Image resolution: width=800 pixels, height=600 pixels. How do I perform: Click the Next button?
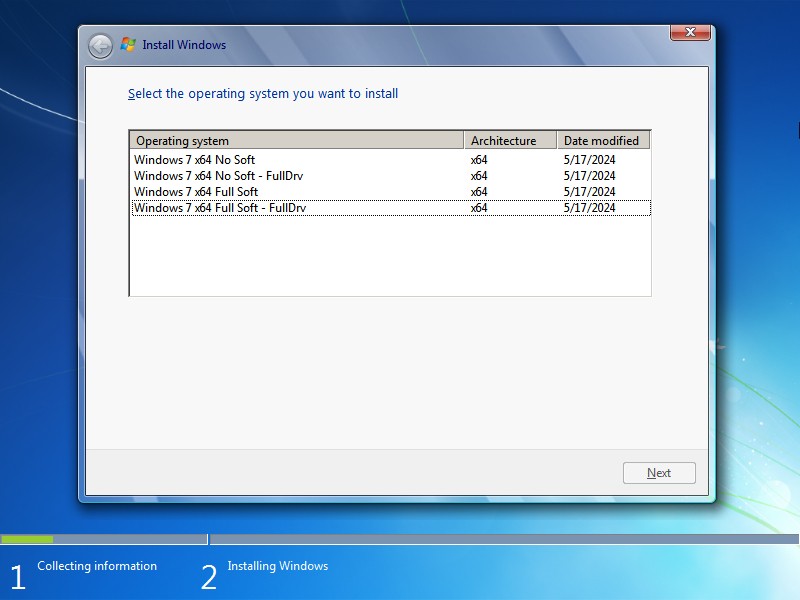pos(659,472)
